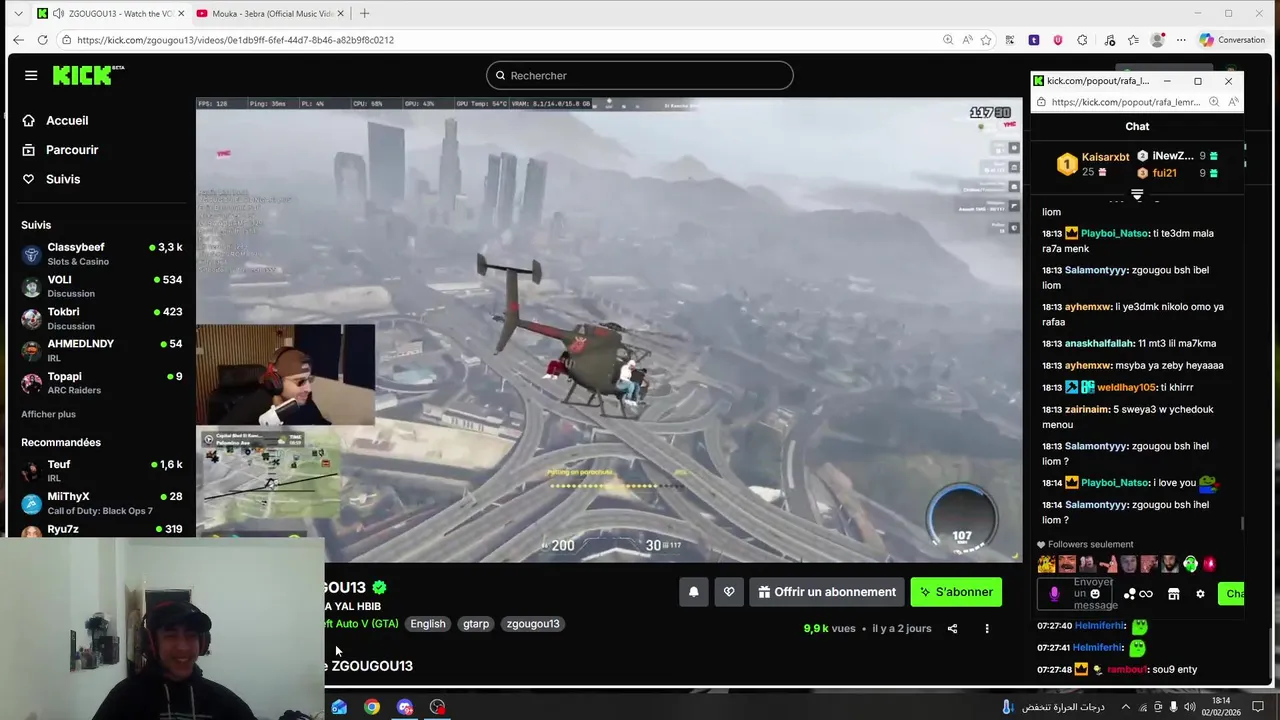The width and height of the screenshot is (1280, 720).
Task: Add page to favorites star
Action: point(986,40)
